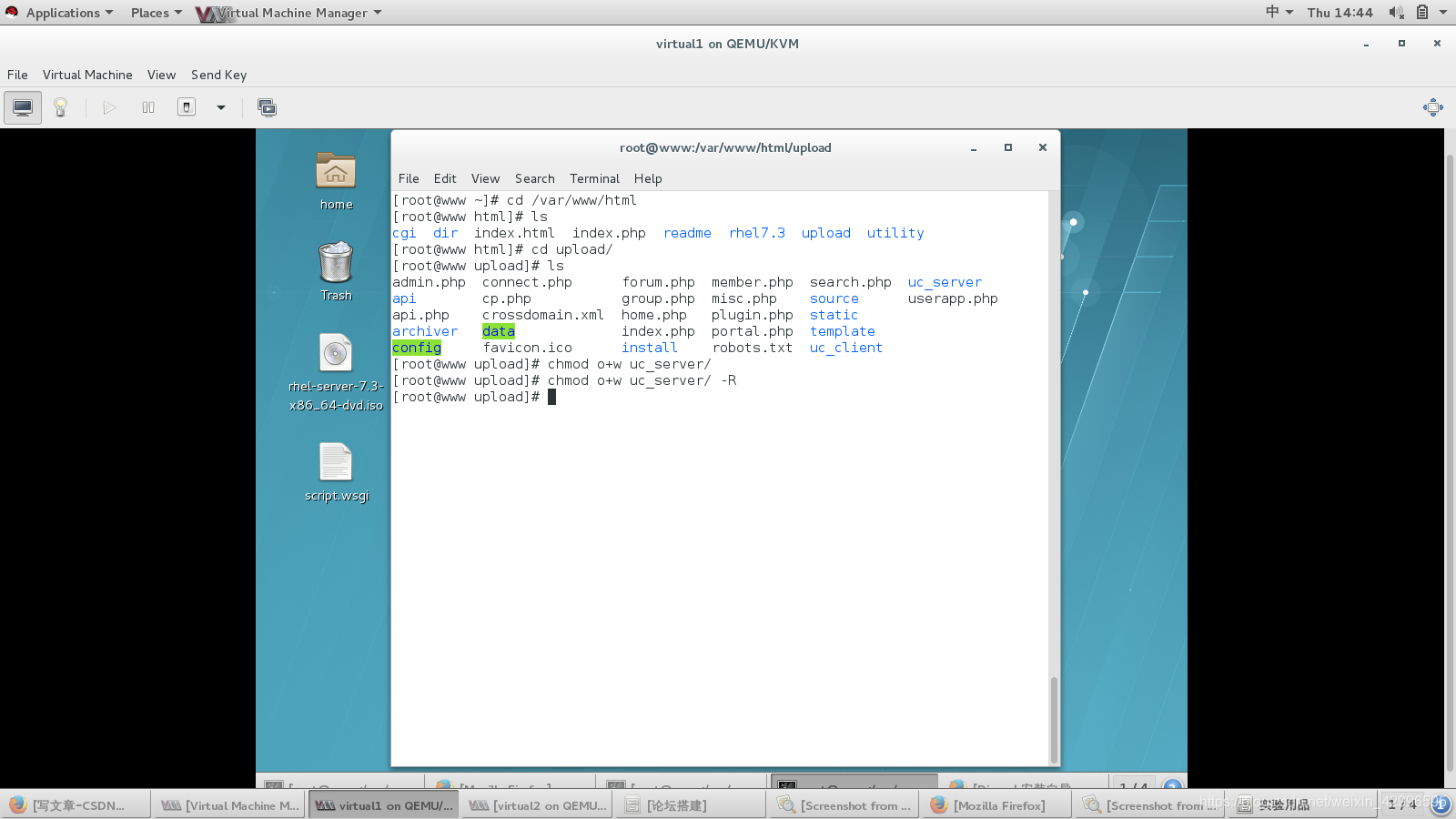The width and height of the screenshot is (1456, 819).
Task: Click 'readme' directory name
Action: point(687,233)
